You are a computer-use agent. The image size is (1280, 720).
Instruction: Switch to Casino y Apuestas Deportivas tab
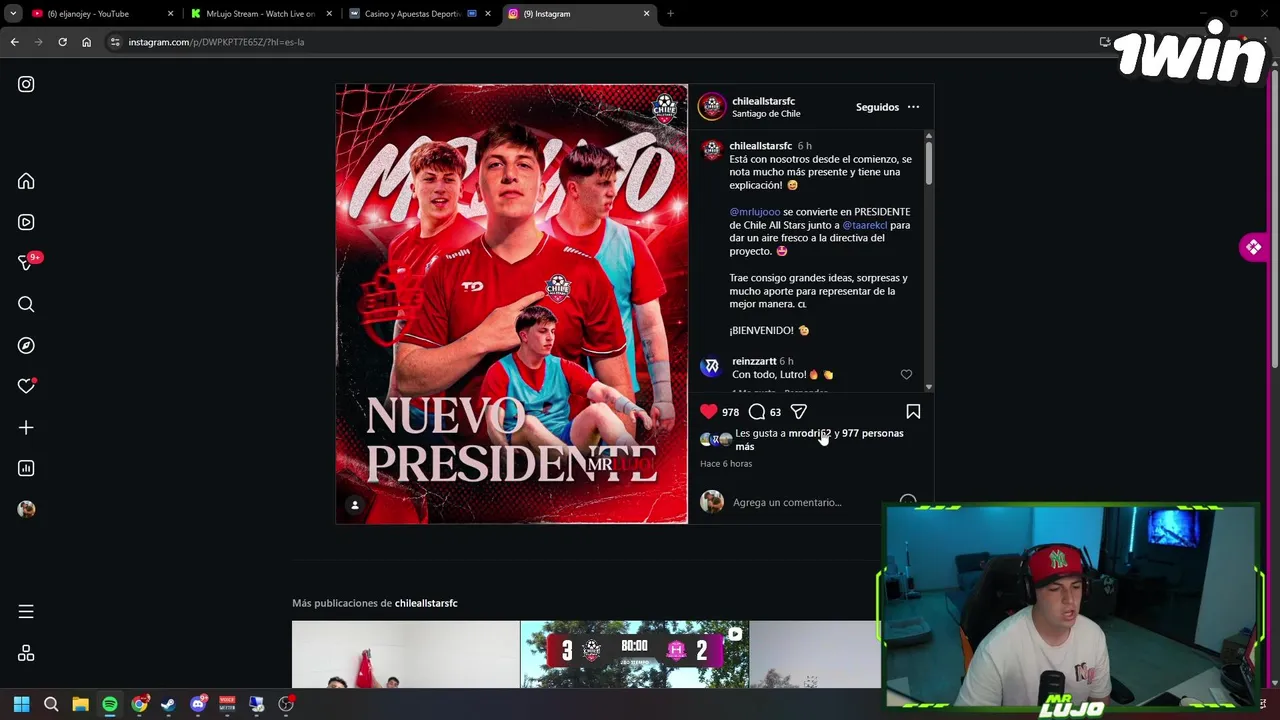point(412,14)
